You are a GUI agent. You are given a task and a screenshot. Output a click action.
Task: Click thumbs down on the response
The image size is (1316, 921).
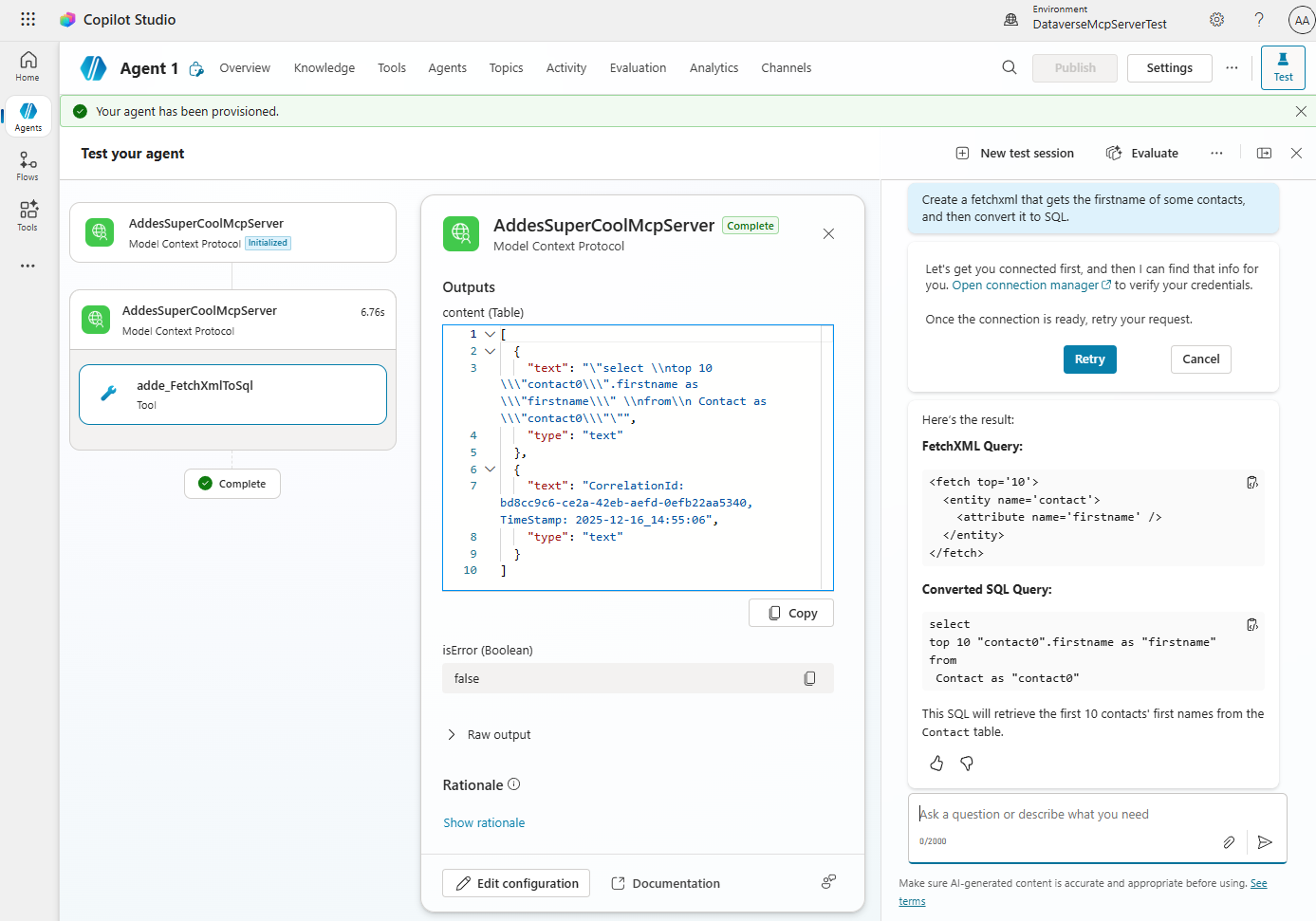[967, 764]
